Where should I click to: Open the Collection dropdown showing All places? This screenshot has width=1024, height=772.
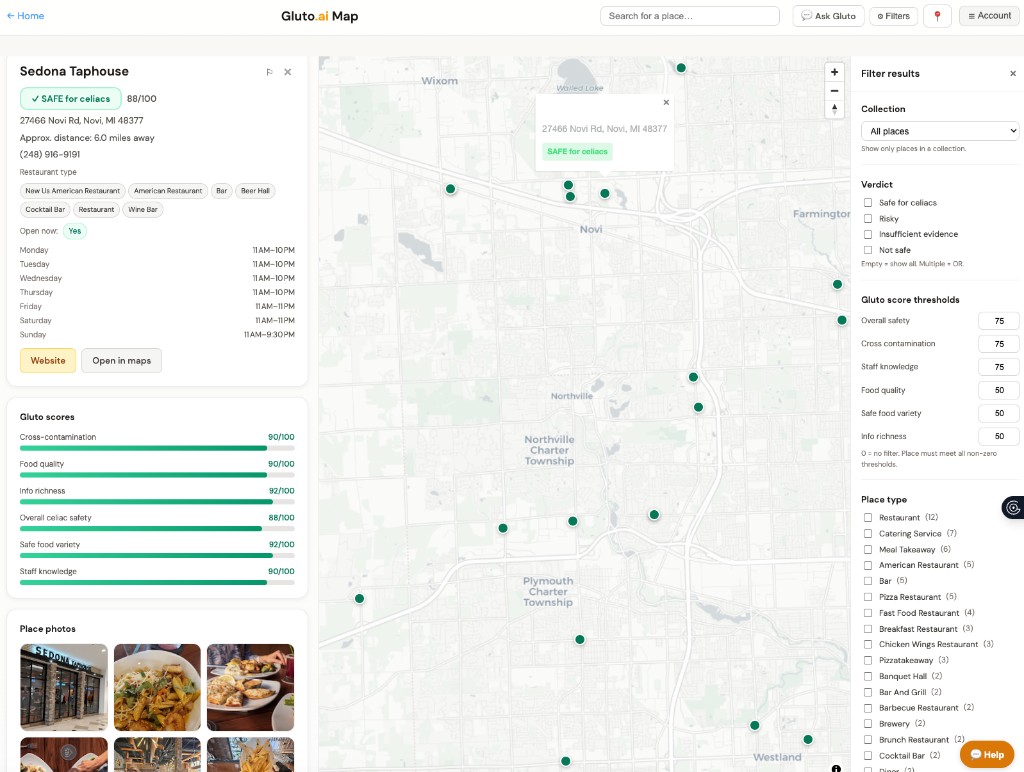point(940,131)
